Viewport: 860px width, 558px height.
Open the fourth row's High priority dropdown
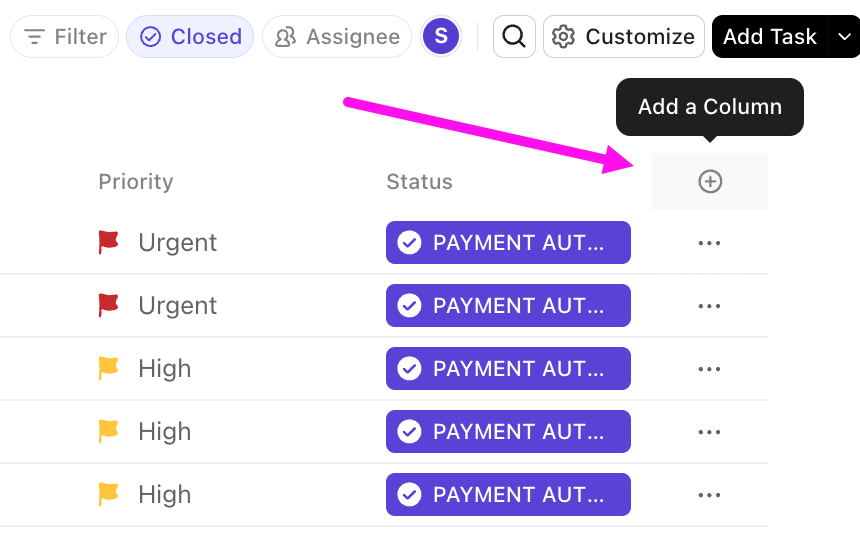[164, 431]
